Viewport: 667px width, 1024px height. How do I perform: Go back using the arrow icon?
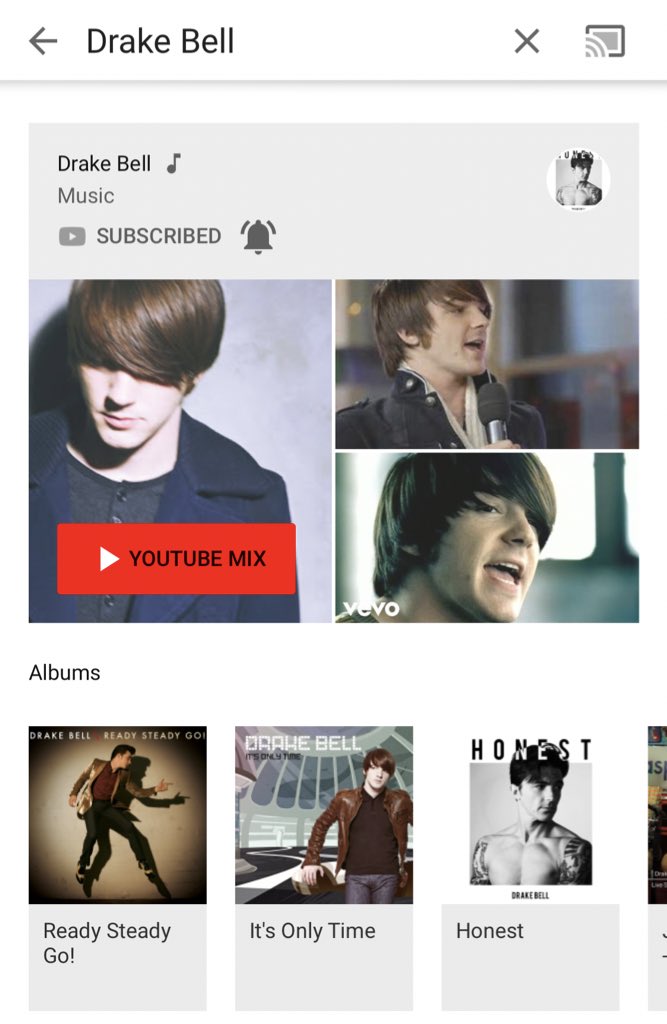(43, 41)
